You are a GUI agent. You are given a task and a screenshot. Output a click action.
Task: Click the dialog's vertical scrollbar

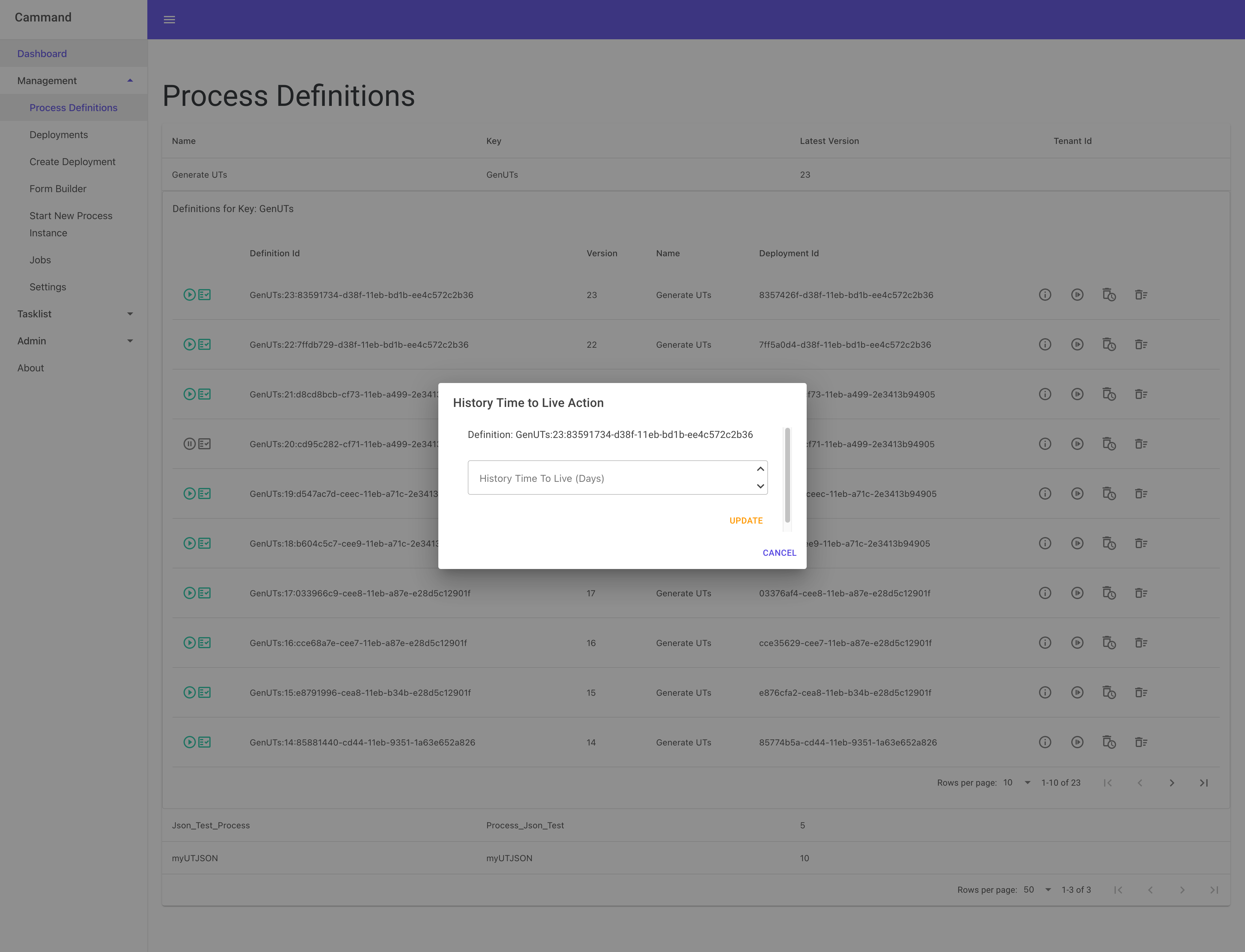787,476
